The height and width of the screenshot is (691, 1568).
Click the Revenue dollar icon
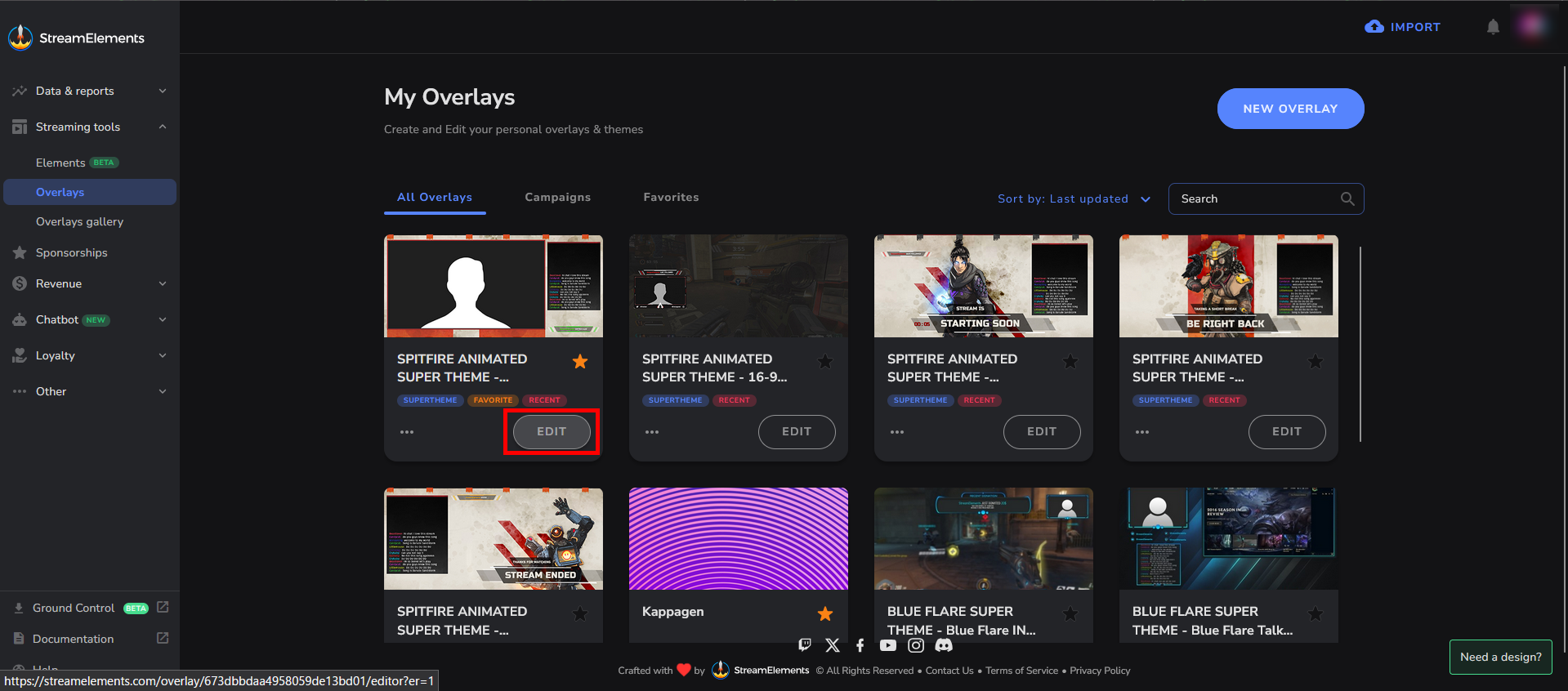[20, 283]
